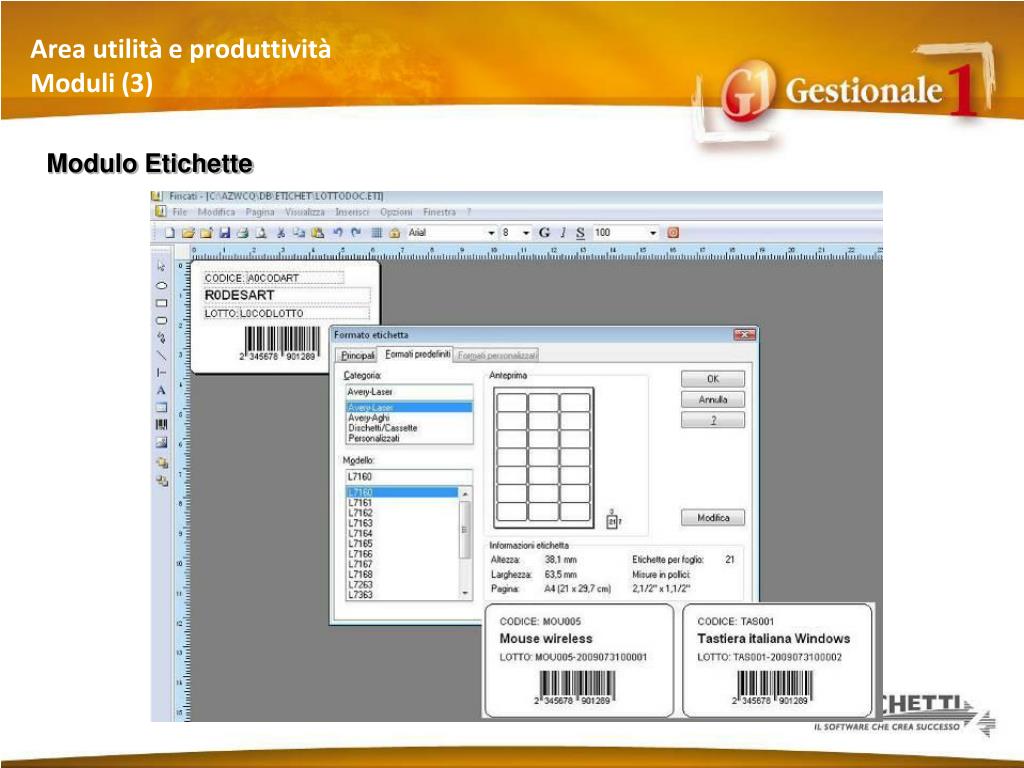
Task: Click the Undo arrow icon
Action: click(x=338, y=232)
